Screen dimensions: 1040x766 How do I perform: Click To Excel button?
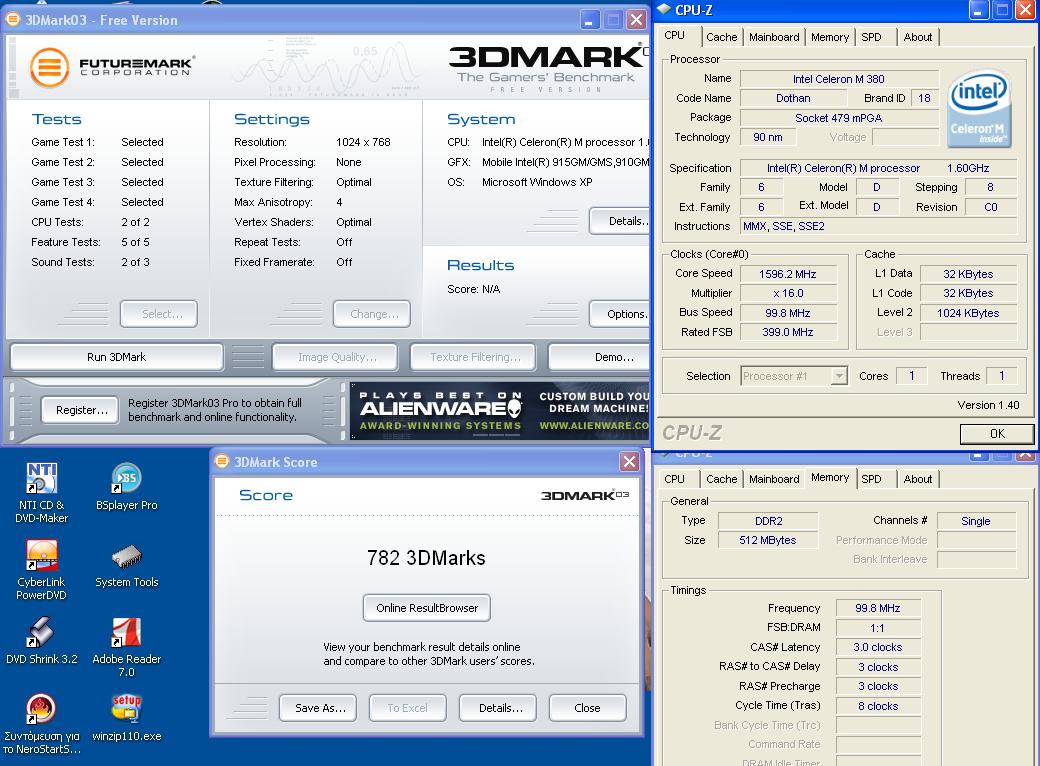click(408, 708)
